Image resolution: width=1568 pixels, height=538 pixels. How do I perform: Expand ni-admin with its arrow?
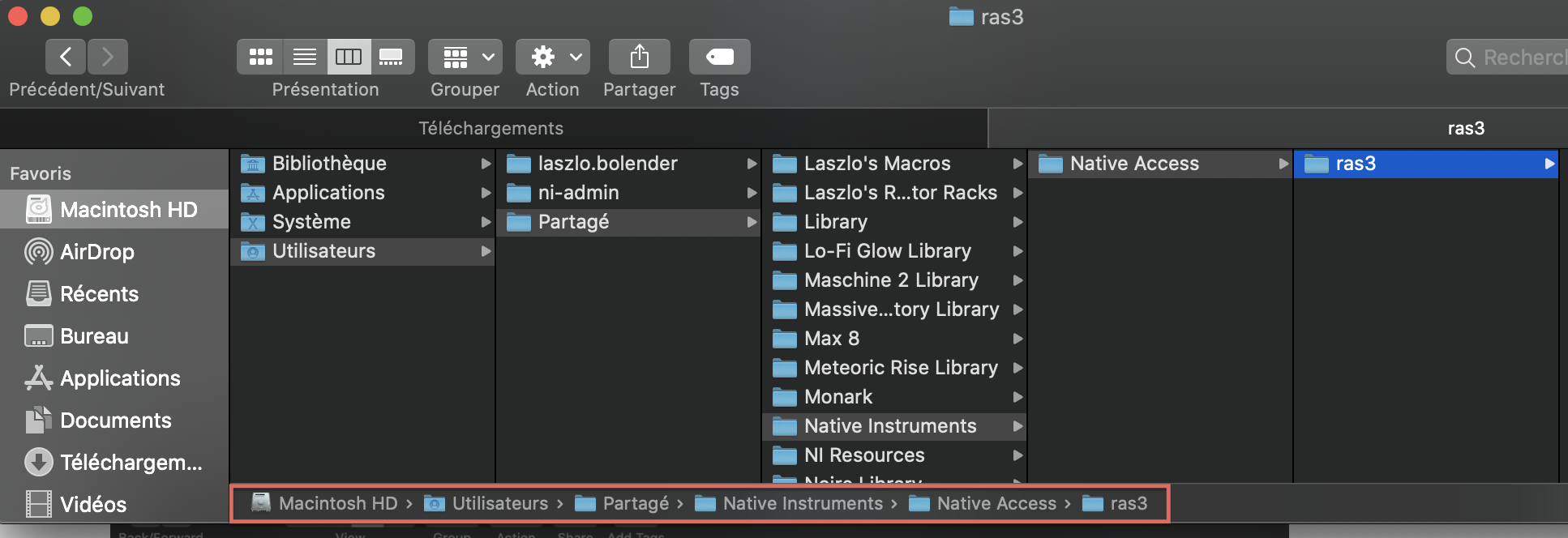(x=752, y=193)
